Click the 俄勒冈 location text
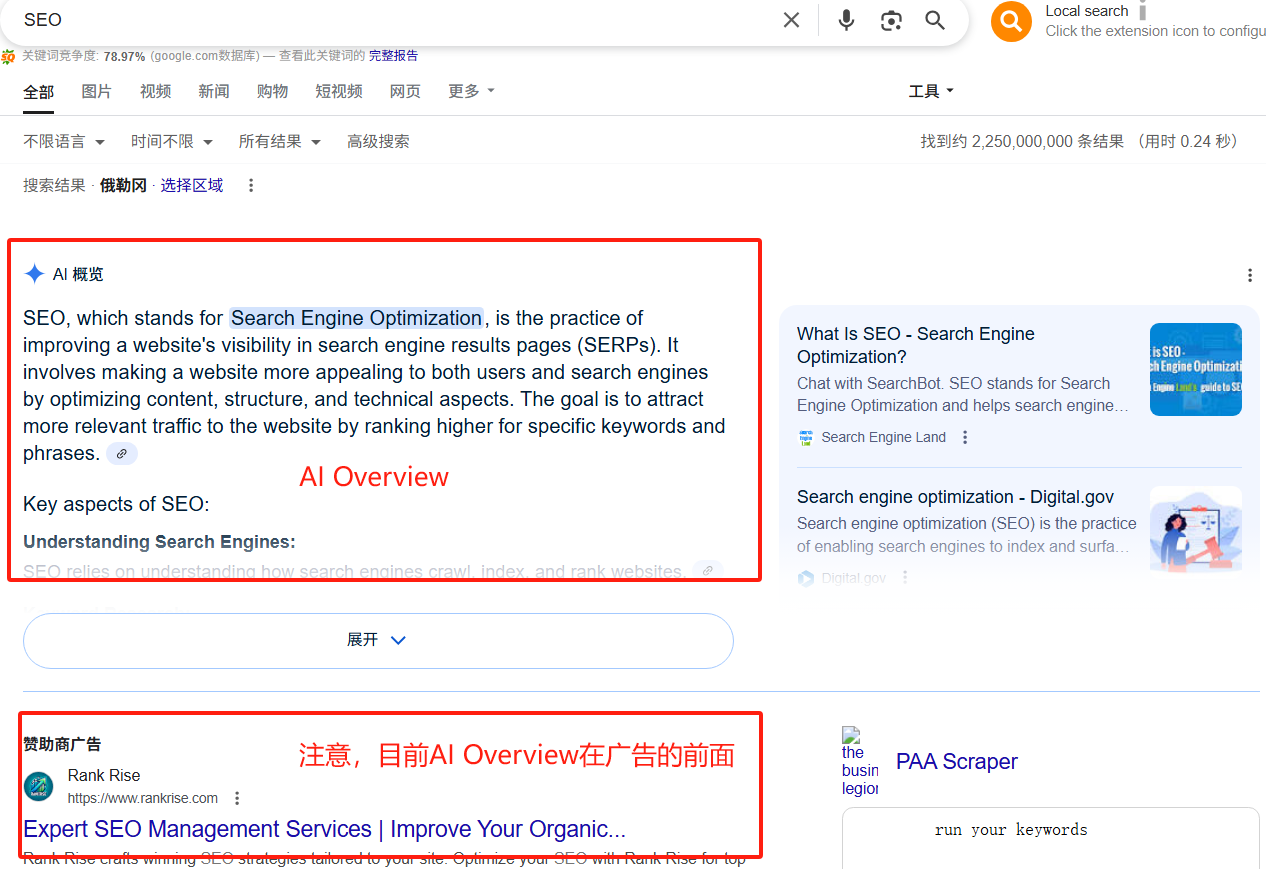 click(x=123, y=185)
